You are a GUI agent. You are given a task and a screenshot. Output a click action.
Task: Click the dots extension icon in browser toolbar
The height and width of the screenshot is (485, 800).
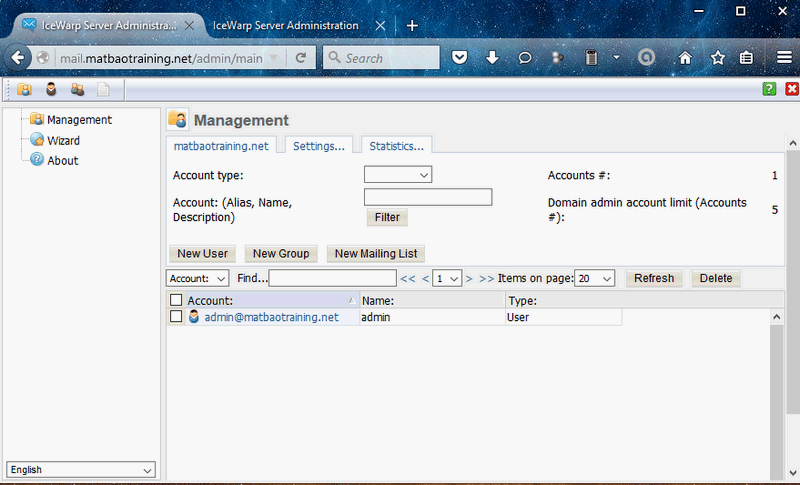[558, 58]
